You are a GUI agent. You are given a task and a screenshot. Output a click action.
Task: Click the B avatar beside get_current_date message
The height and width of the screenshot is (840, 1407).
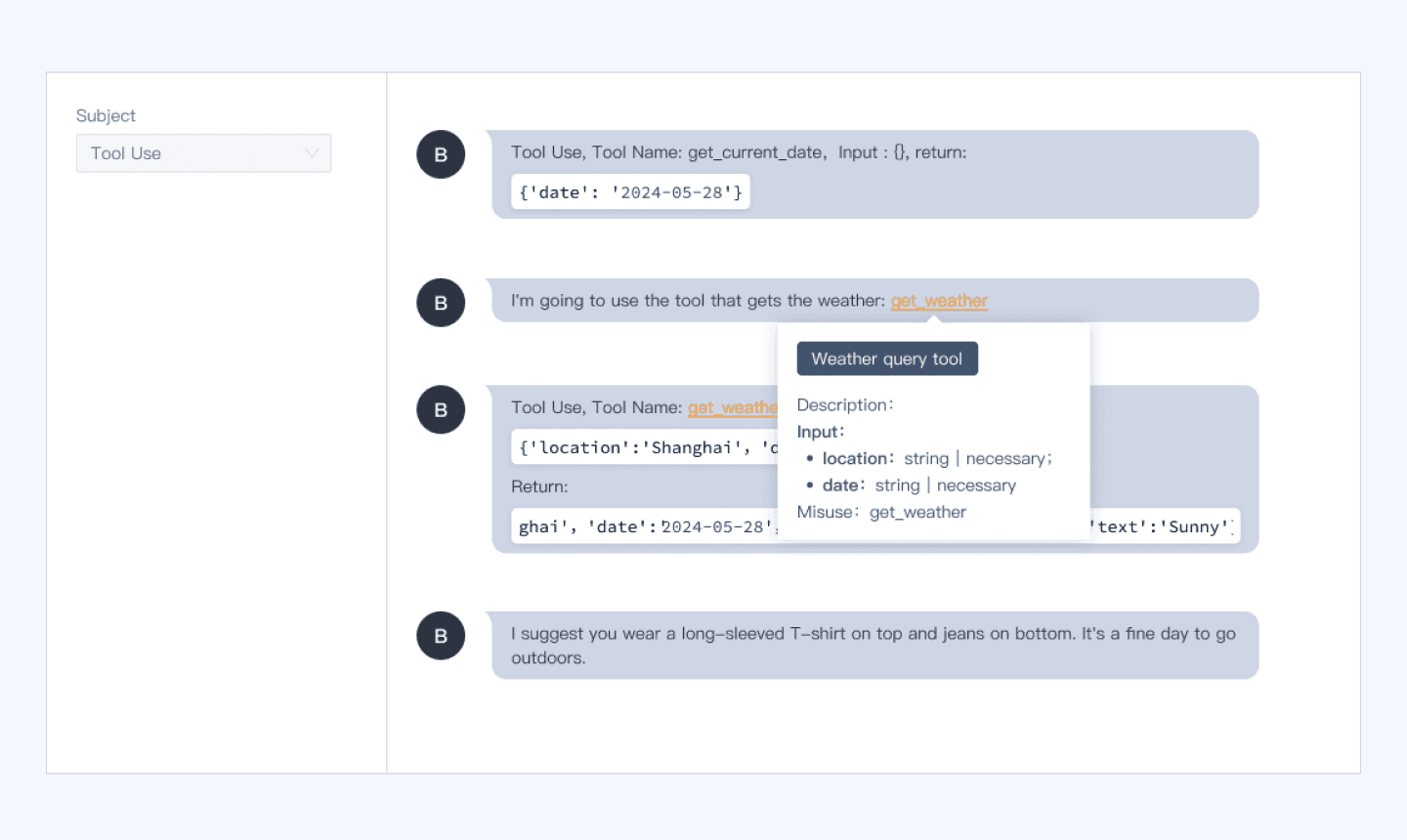tap(441, 154)
